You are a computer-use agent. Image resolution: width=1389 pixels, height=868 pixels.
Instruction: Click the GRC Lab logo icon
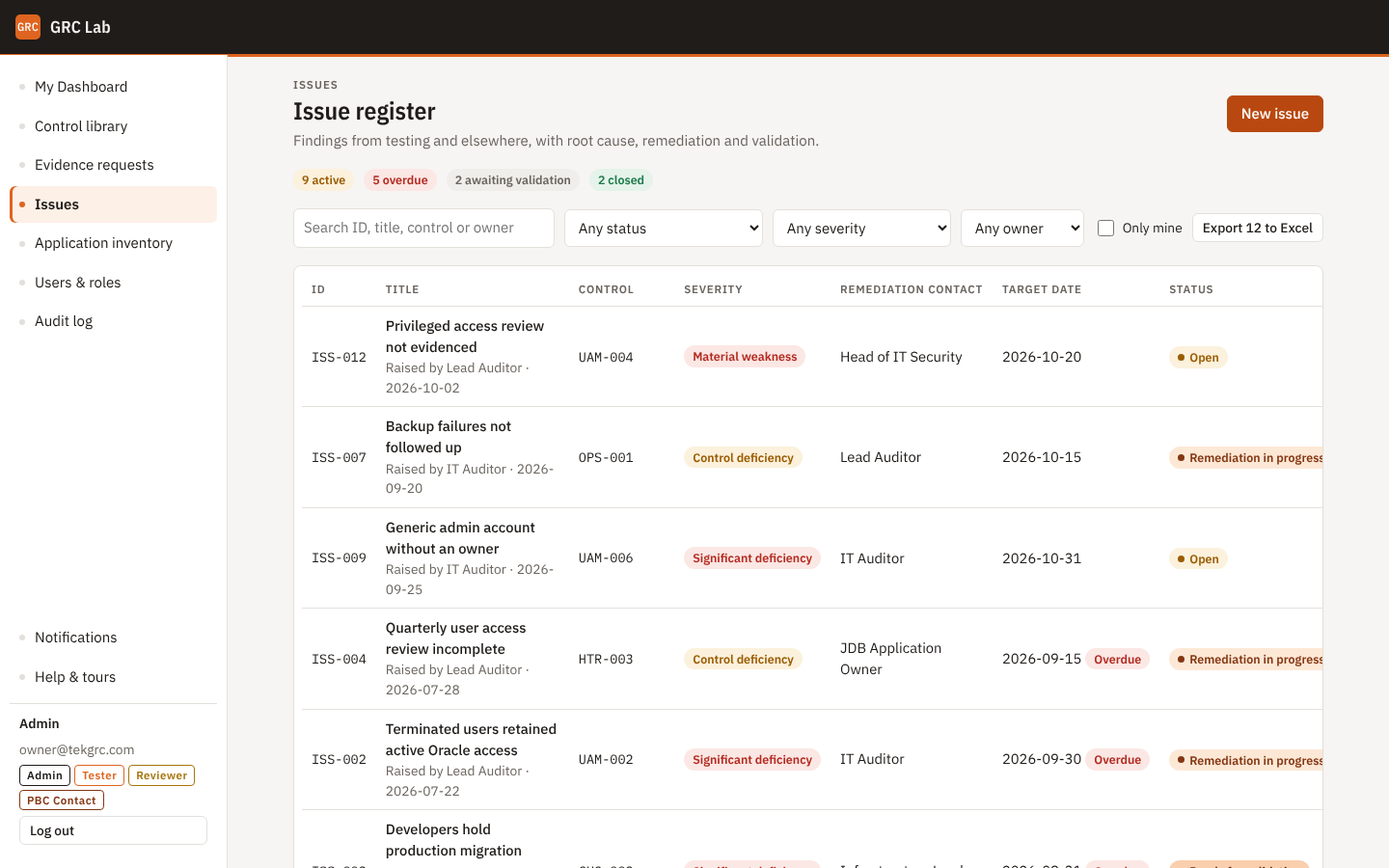pos(28,27)
